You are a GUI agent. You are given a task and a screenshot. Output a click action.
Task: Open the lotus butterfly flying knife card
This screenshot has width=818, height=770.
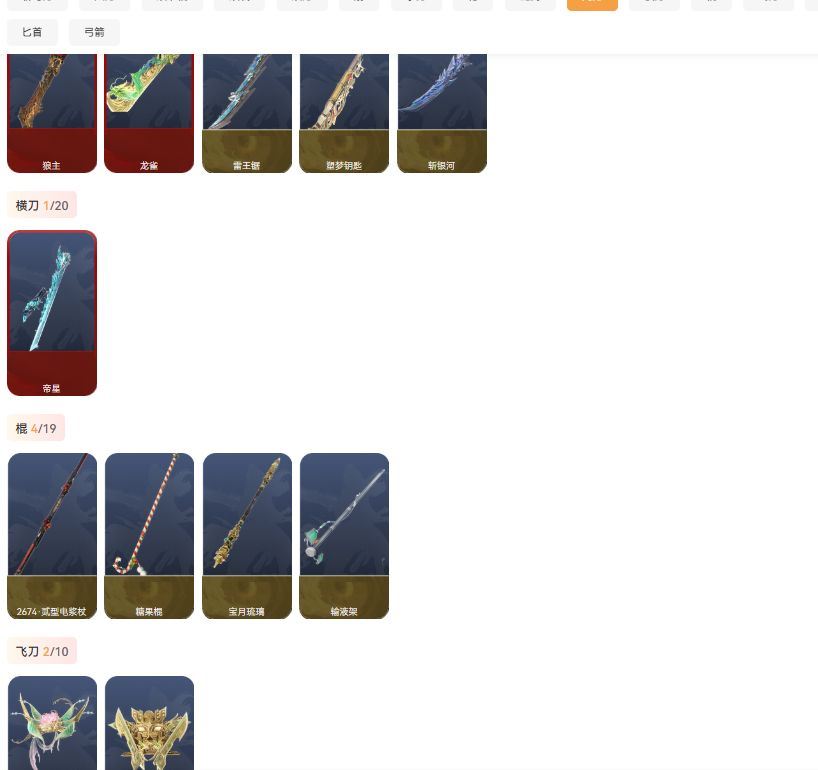52,723
